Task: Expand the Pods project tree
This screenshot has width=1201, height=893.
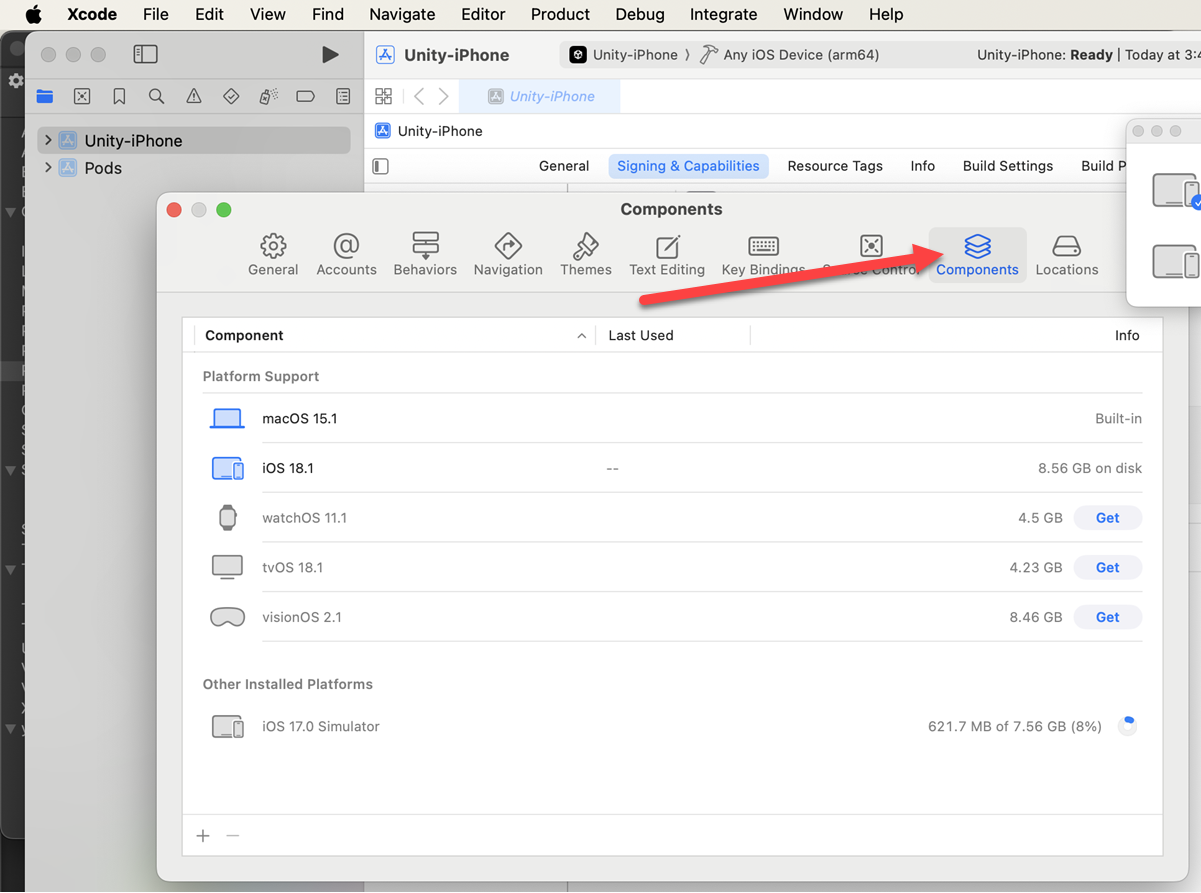Action: (48, 167)
